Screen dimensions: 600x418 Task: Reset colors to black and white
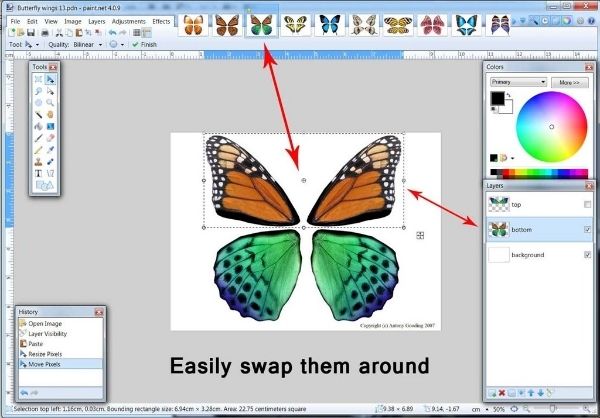[x=494, y=110]
